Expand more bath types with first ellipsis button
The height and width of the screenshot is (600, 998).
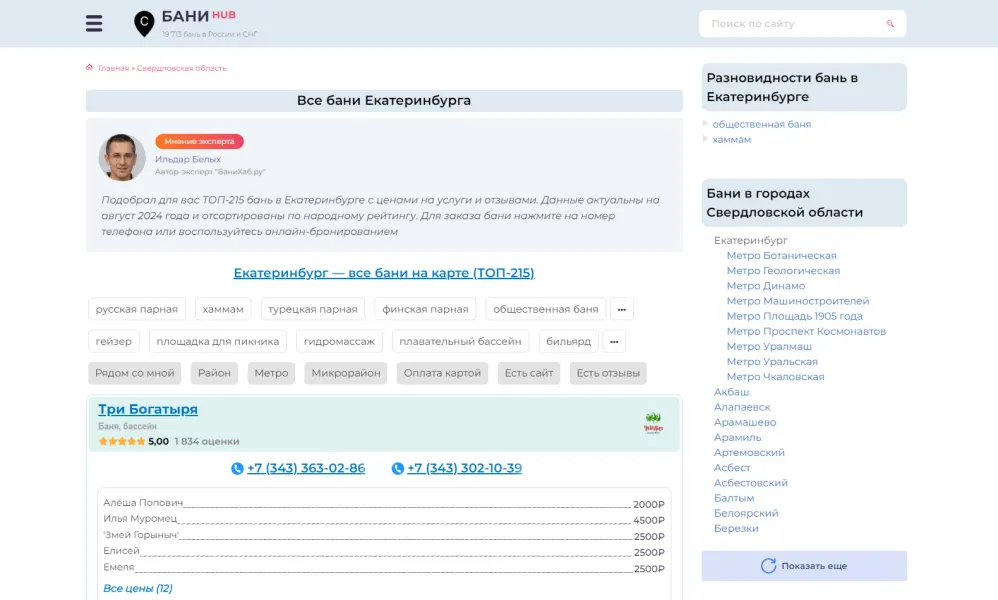[621, 309]
